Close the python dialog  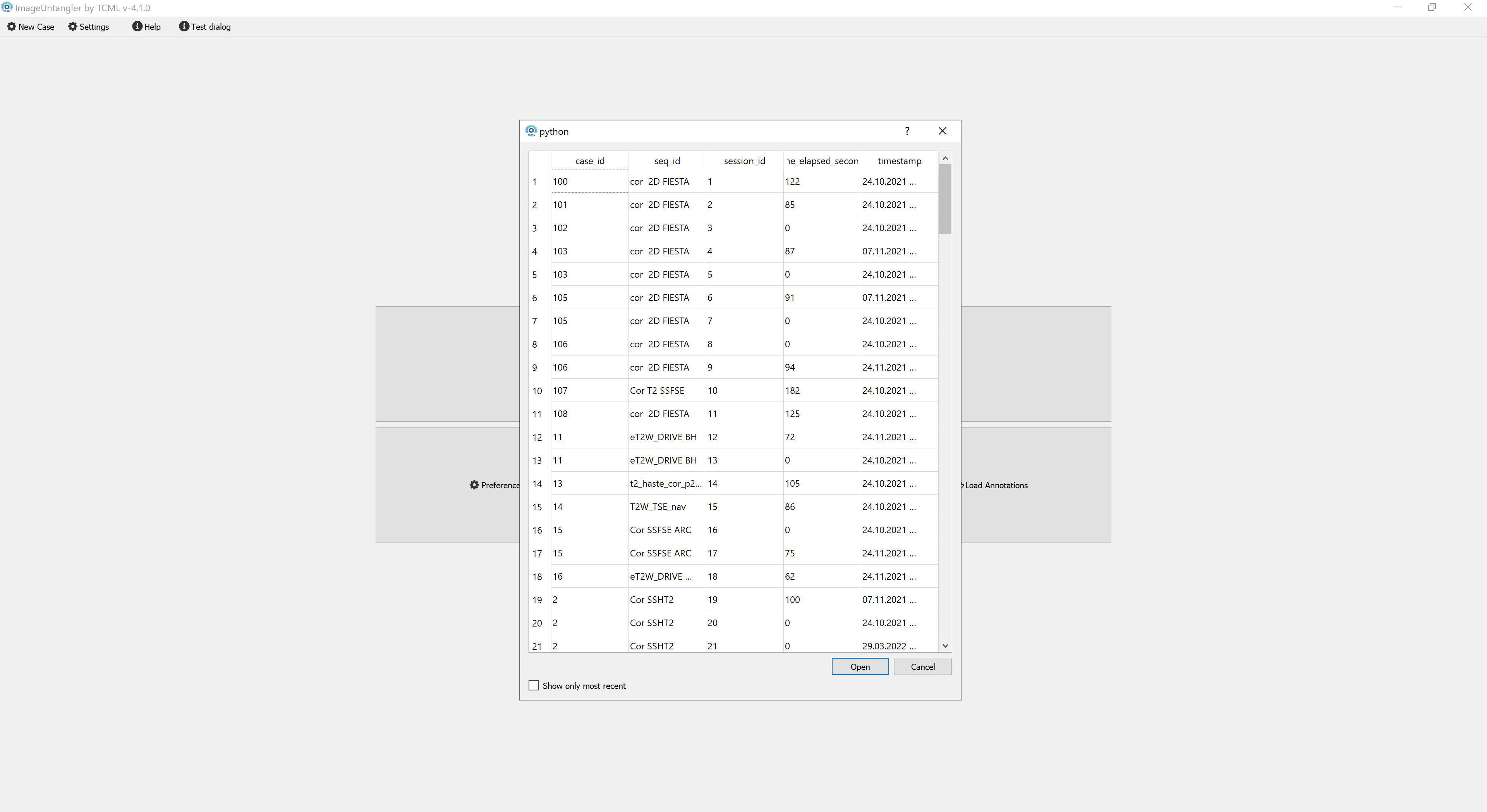coord(943,131)
